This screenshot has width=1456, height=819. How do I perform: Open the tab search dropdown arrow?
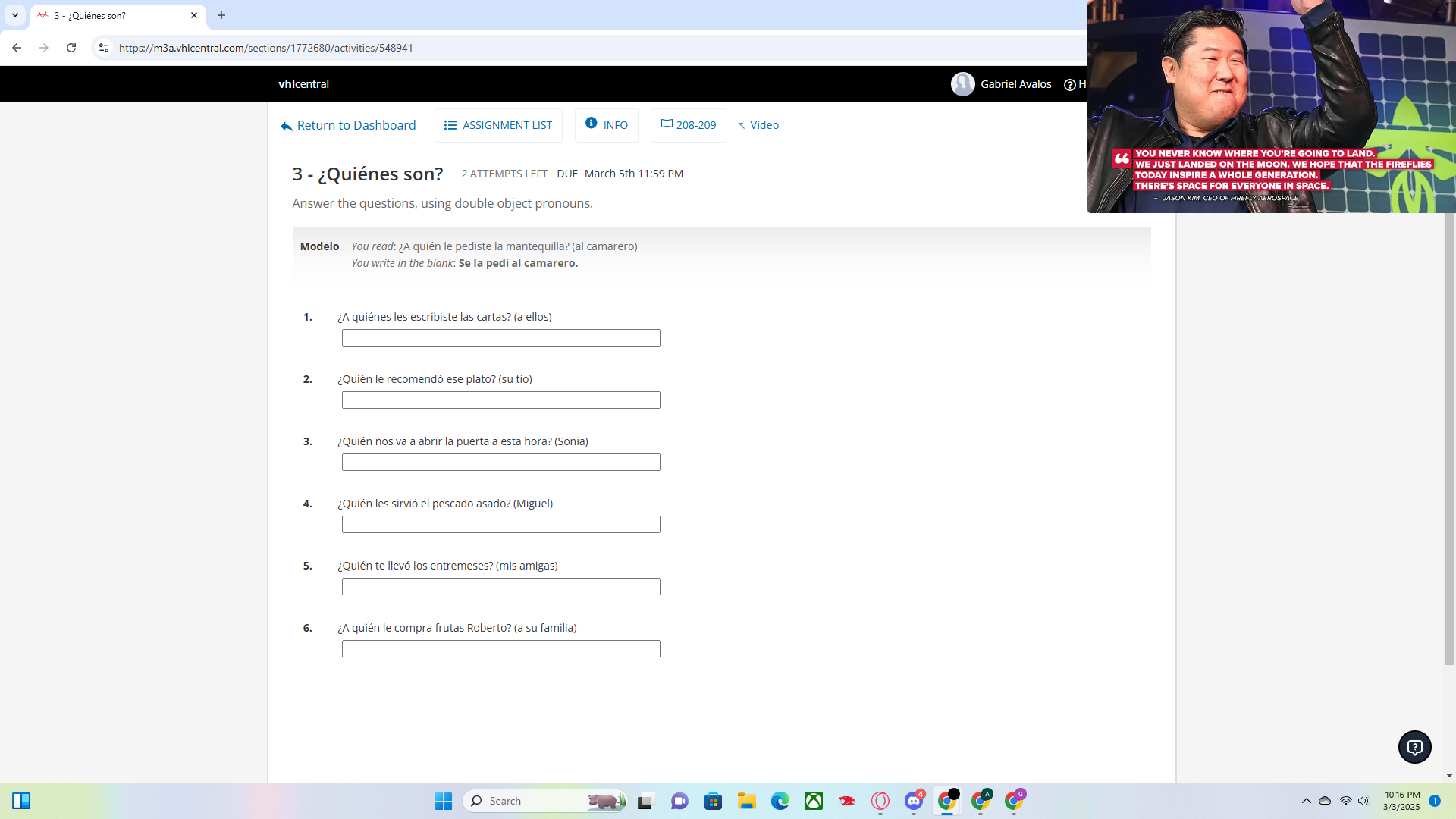tap(14, 15)
